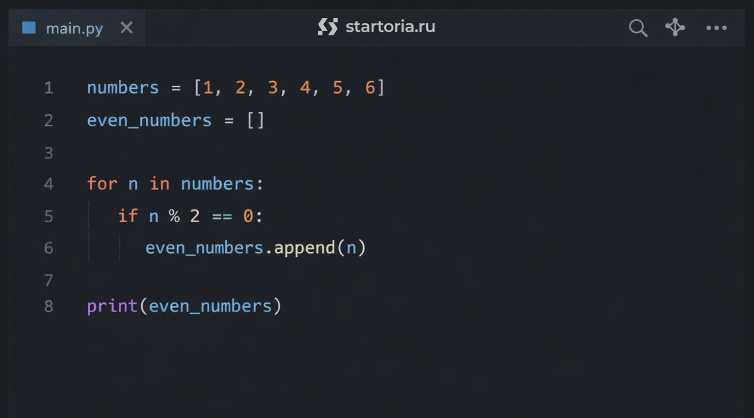Click 'numbers:' on line 4
The image size is (754, 418).
tap(222, 184)
